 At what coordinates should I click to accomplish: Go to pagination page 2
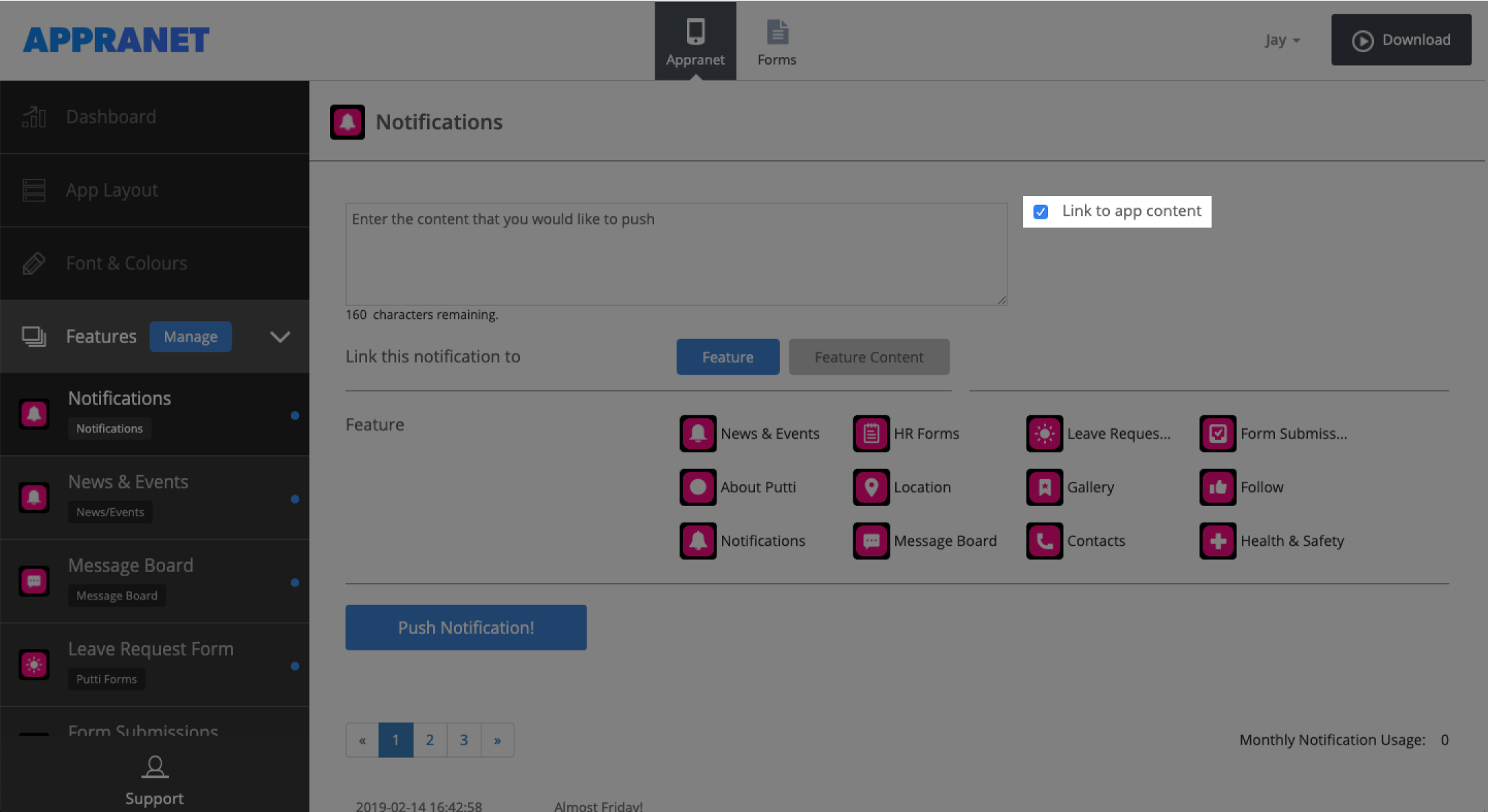[430, 740]
